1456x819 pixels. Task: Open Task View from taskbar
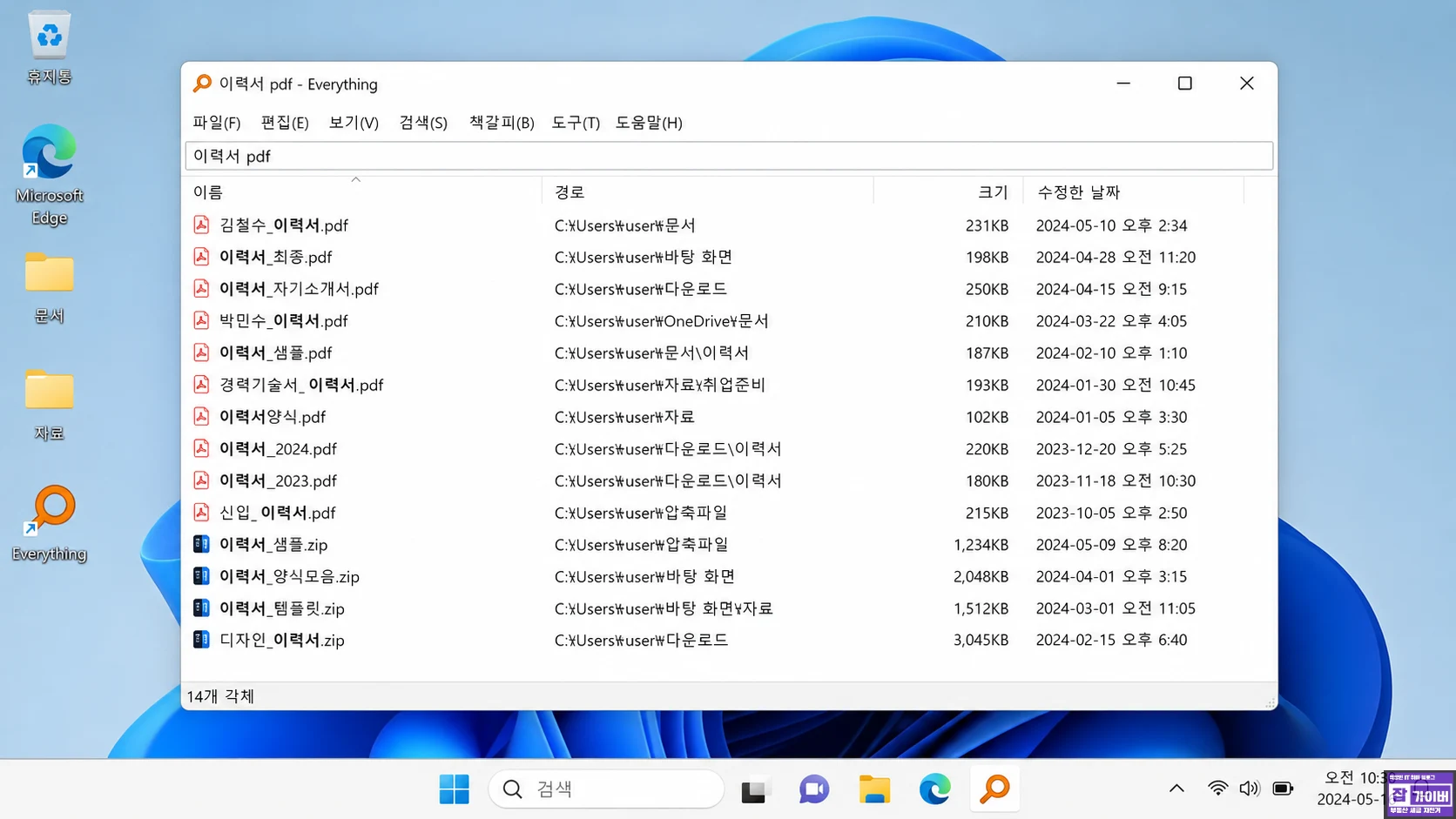754,789
